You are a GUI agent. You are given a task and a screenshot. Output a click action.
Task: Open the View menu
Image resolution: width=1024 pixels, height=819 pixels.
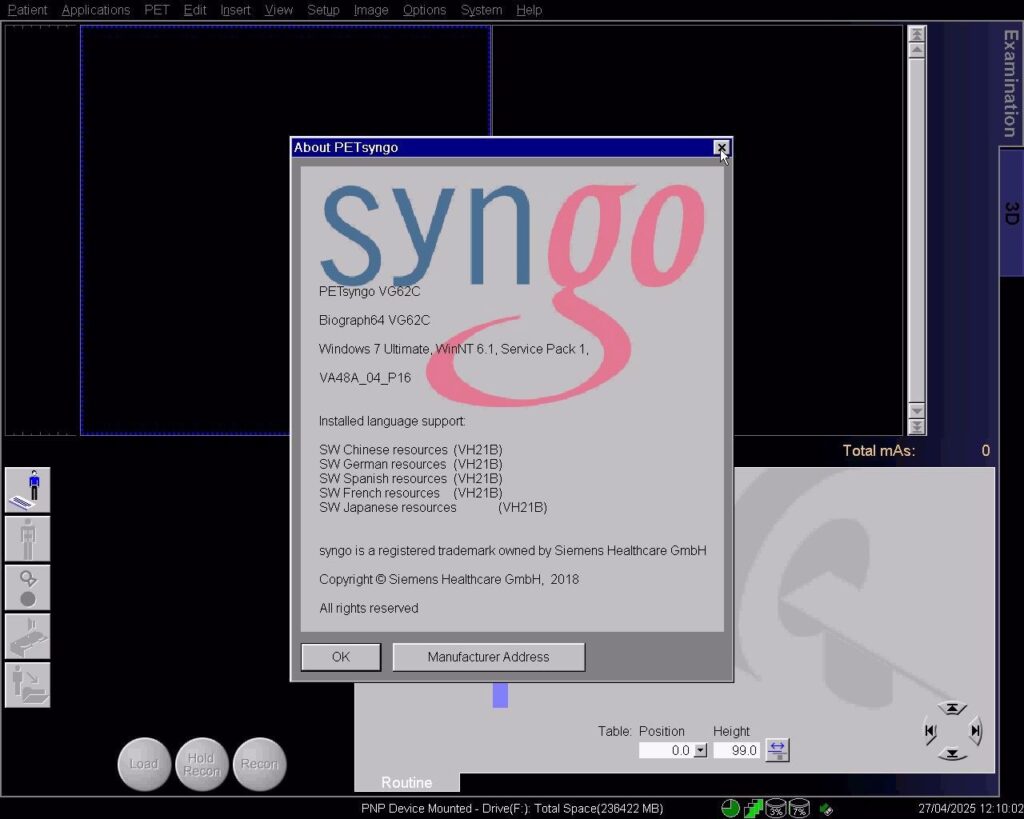point(279,10)
